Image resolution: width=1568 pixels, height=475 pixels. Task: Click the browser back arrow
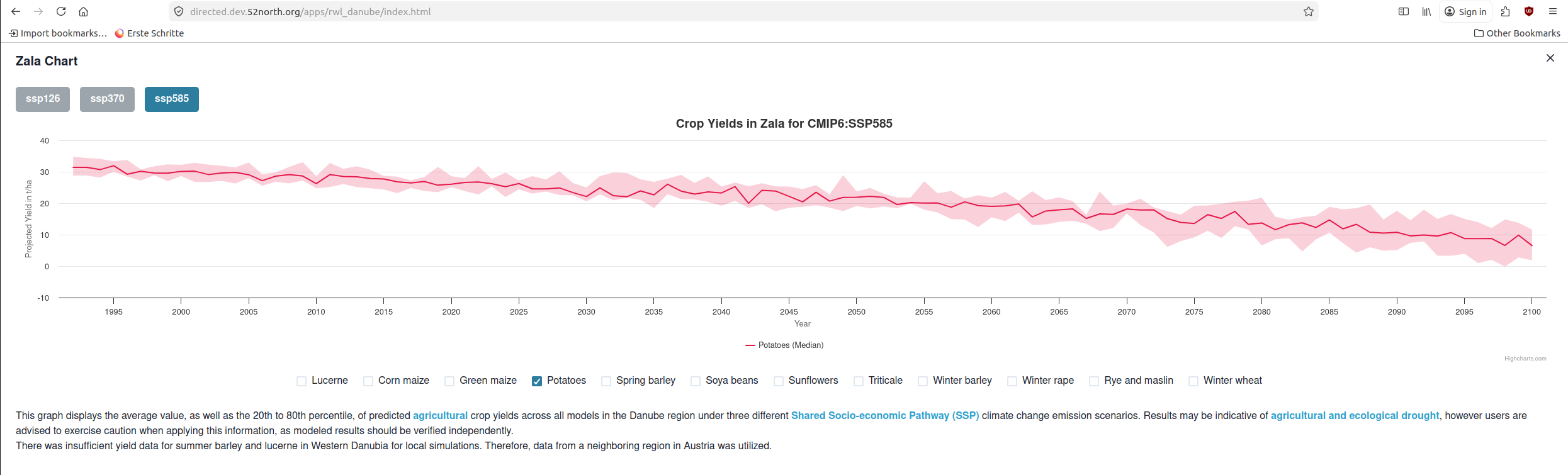[16, 11]
